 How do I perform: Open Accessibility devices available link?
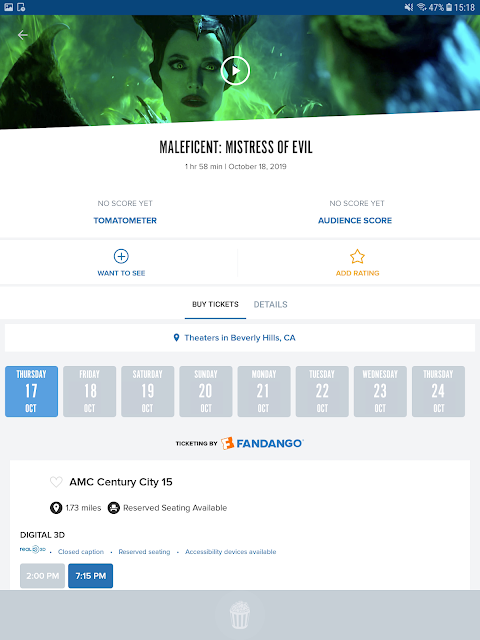[x=231, y=552]
